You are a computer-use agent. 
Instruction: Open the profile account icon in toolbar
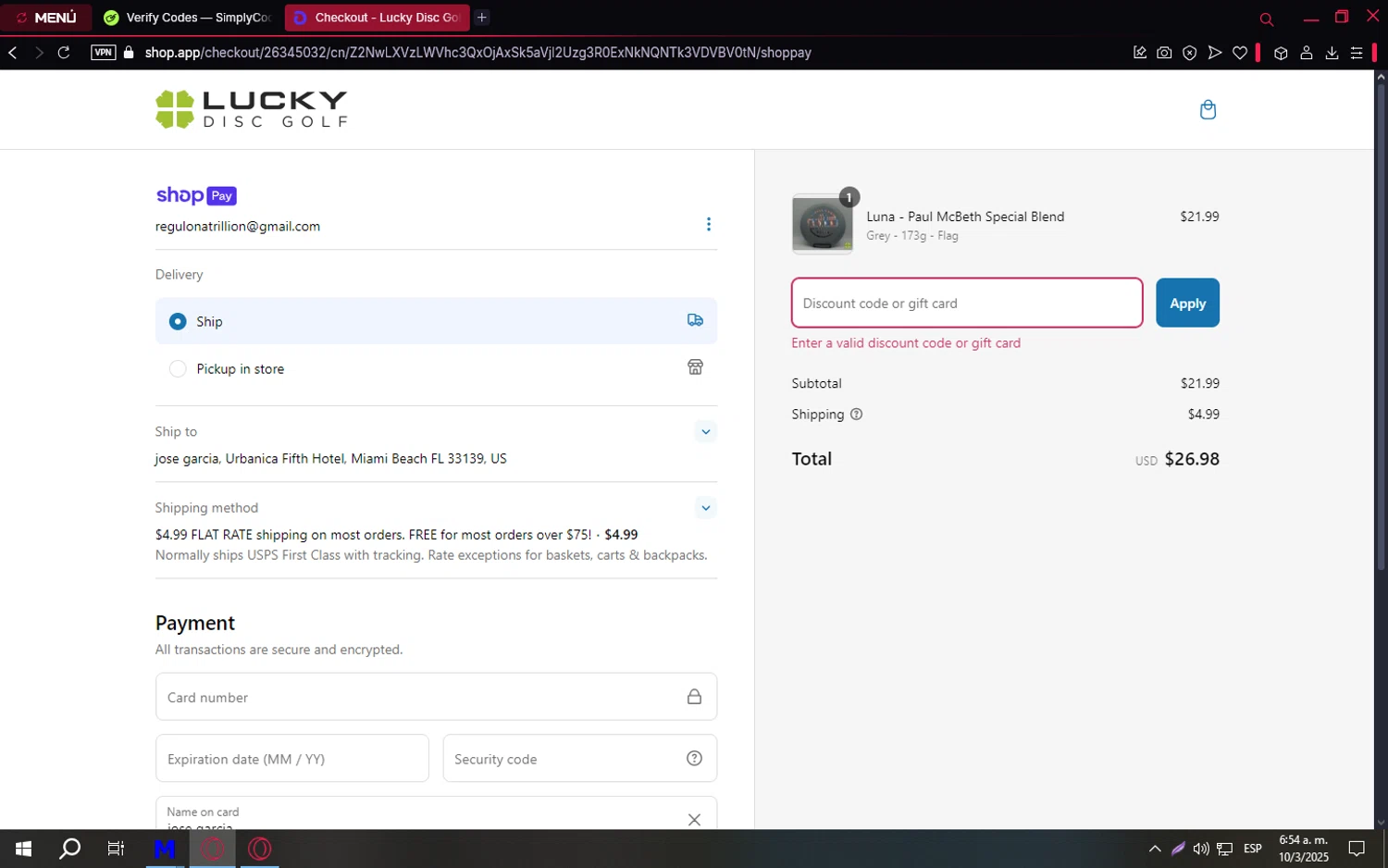coord(1307,53)
